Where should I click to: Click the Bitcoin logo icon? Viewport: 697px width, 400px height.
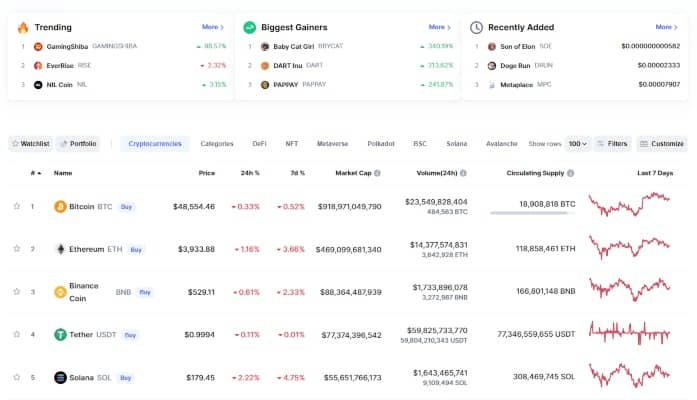tap(60, 207)
